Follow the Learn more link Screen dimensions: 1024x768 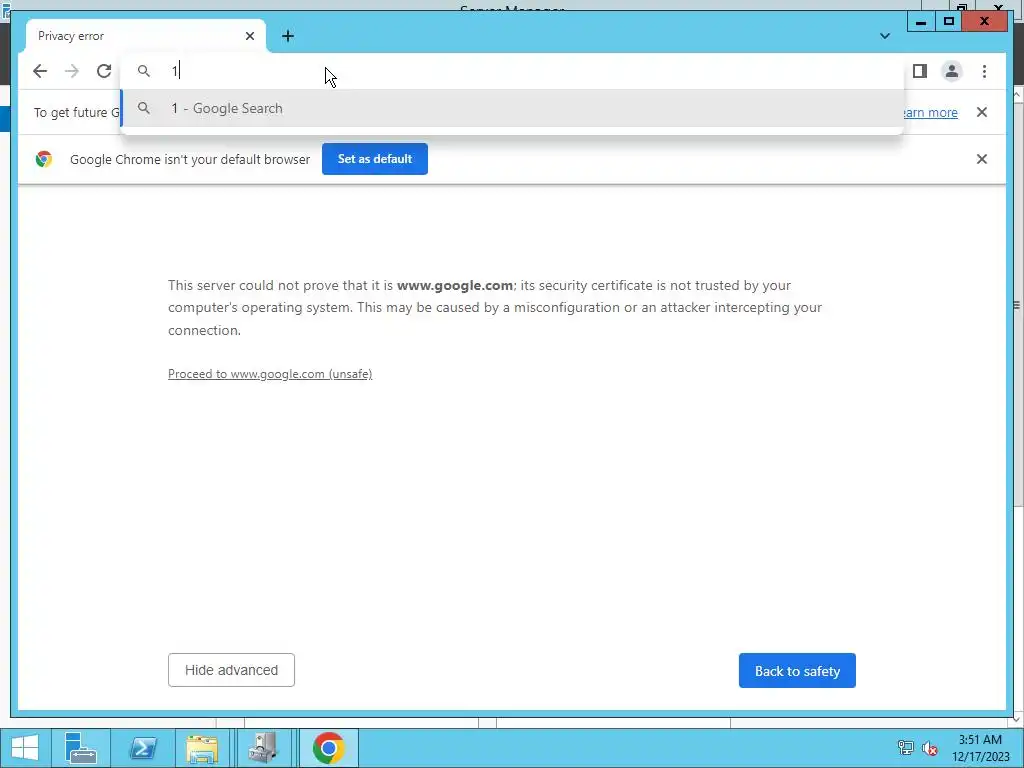930,112
